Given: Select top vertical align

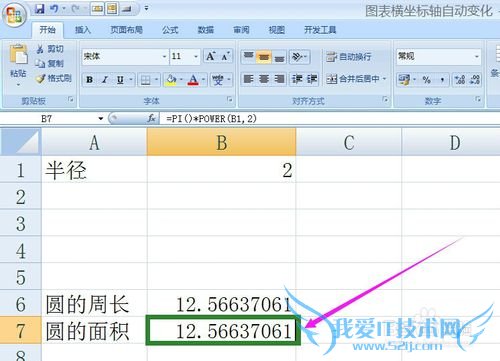Looking at the screenshot, I should [x=248, y=57].
